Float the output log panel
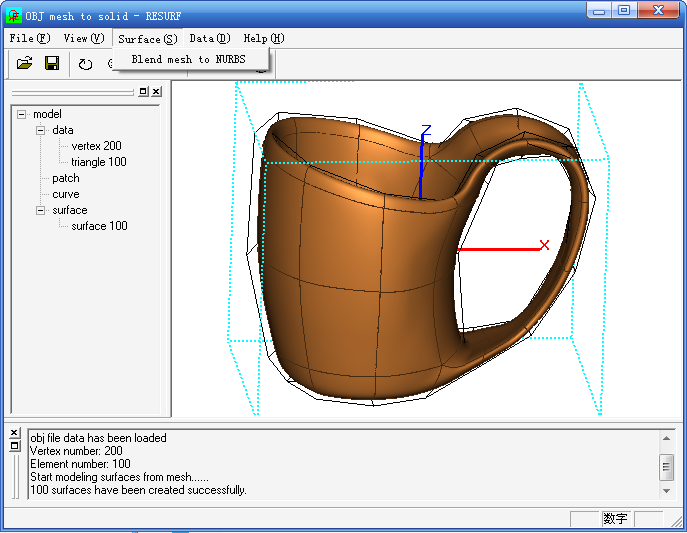The image size is (687, 533). pyautogui.click(x=14, y=446)
